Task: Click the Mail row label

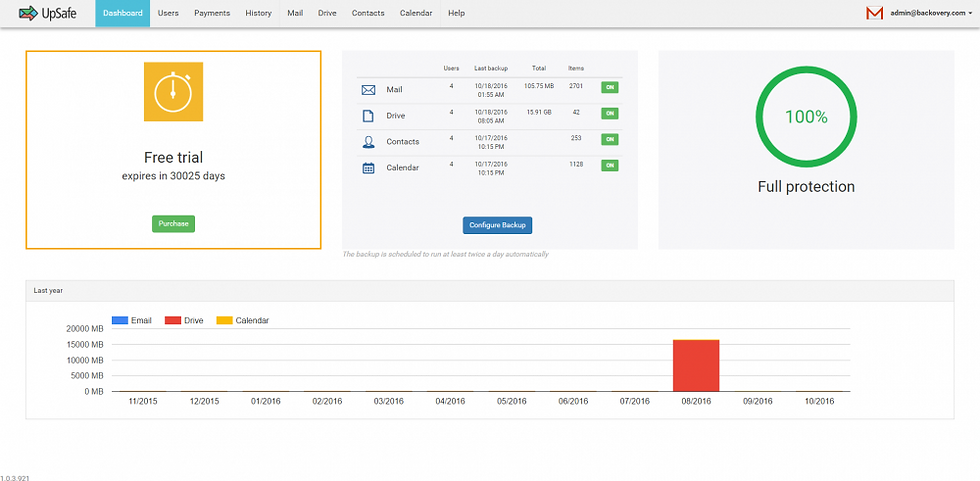Action: (394, 90)
